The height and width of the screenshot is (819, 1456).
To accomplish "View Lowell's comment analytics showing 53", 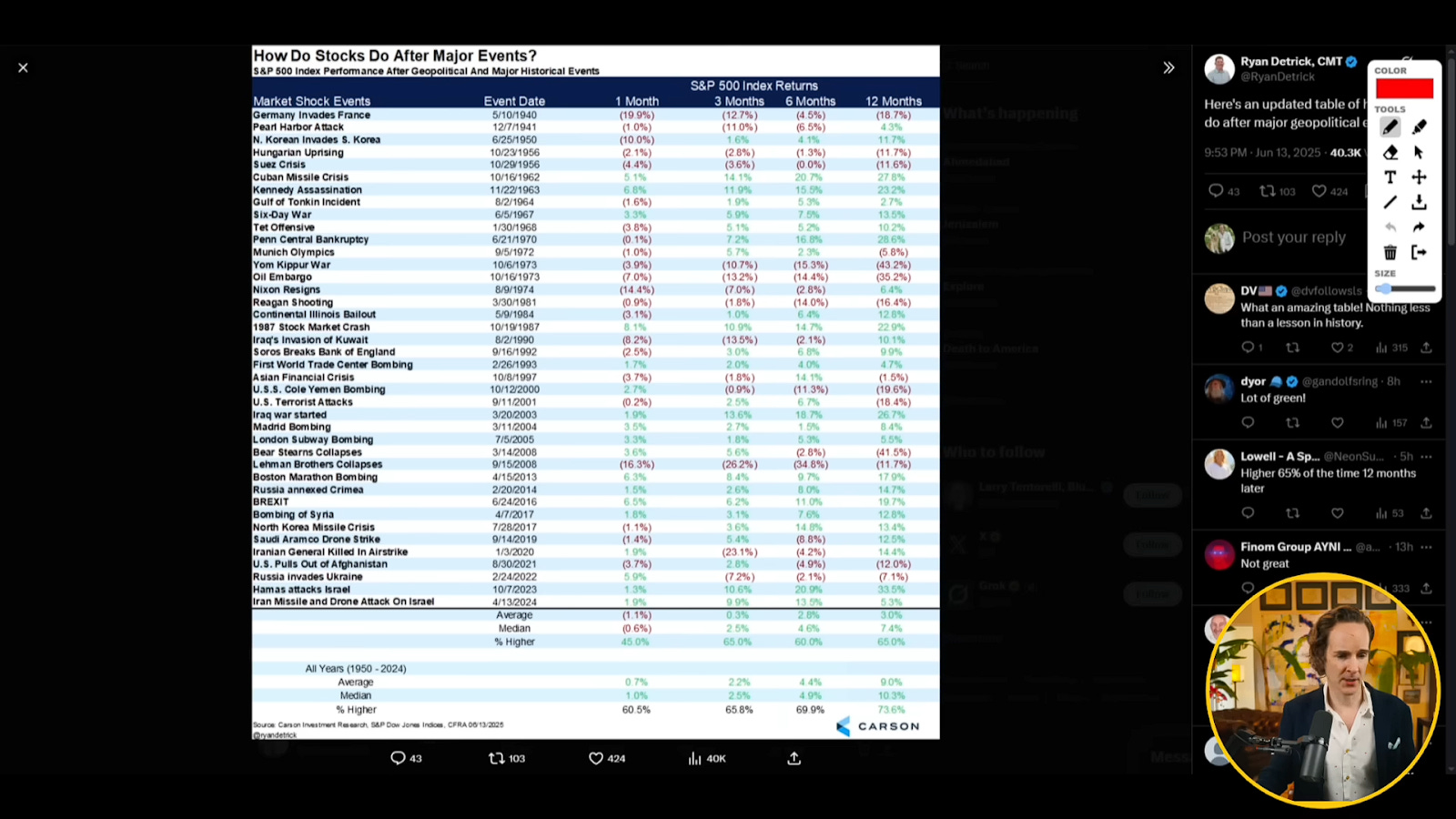I will [x=1389, y=513].
